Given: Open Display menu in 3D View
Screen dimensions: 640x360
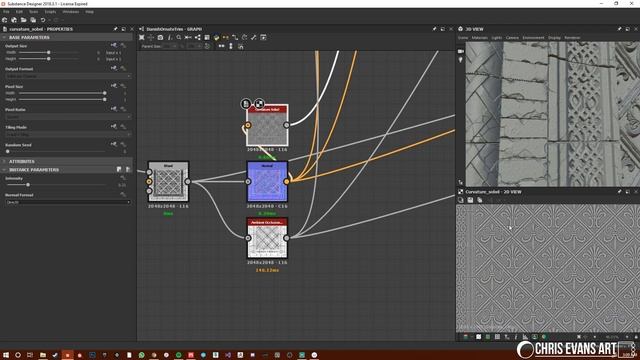Looking at the screenshot, I should click(554, 38).
